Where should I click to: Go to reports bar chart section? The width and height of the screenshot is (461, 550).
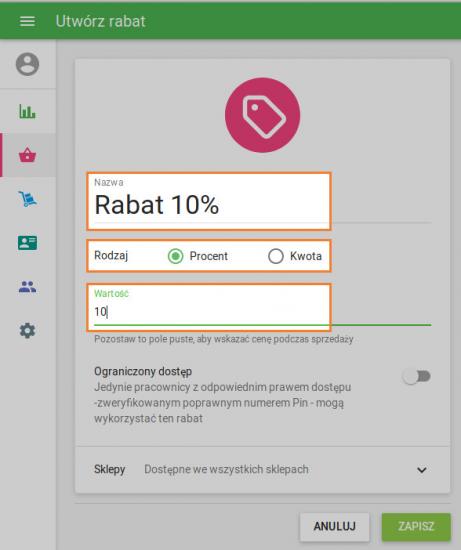[27, 112]
